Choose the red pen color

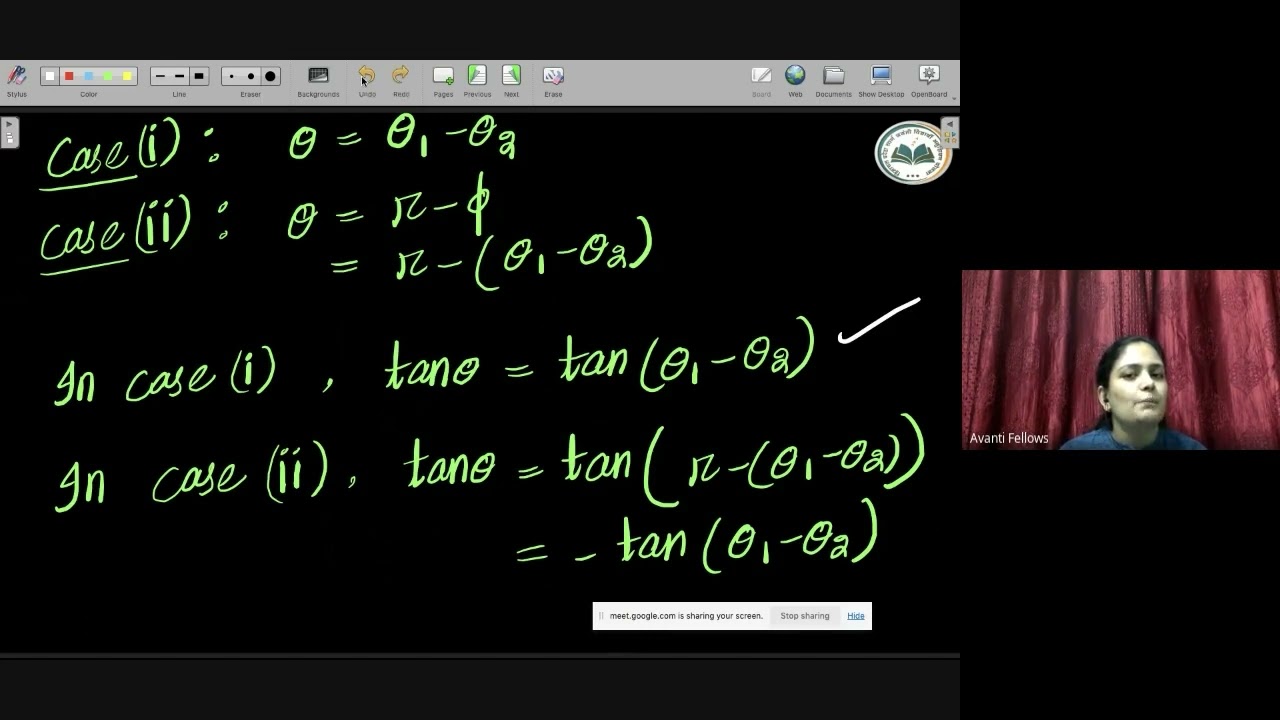[x=69, y=76]
